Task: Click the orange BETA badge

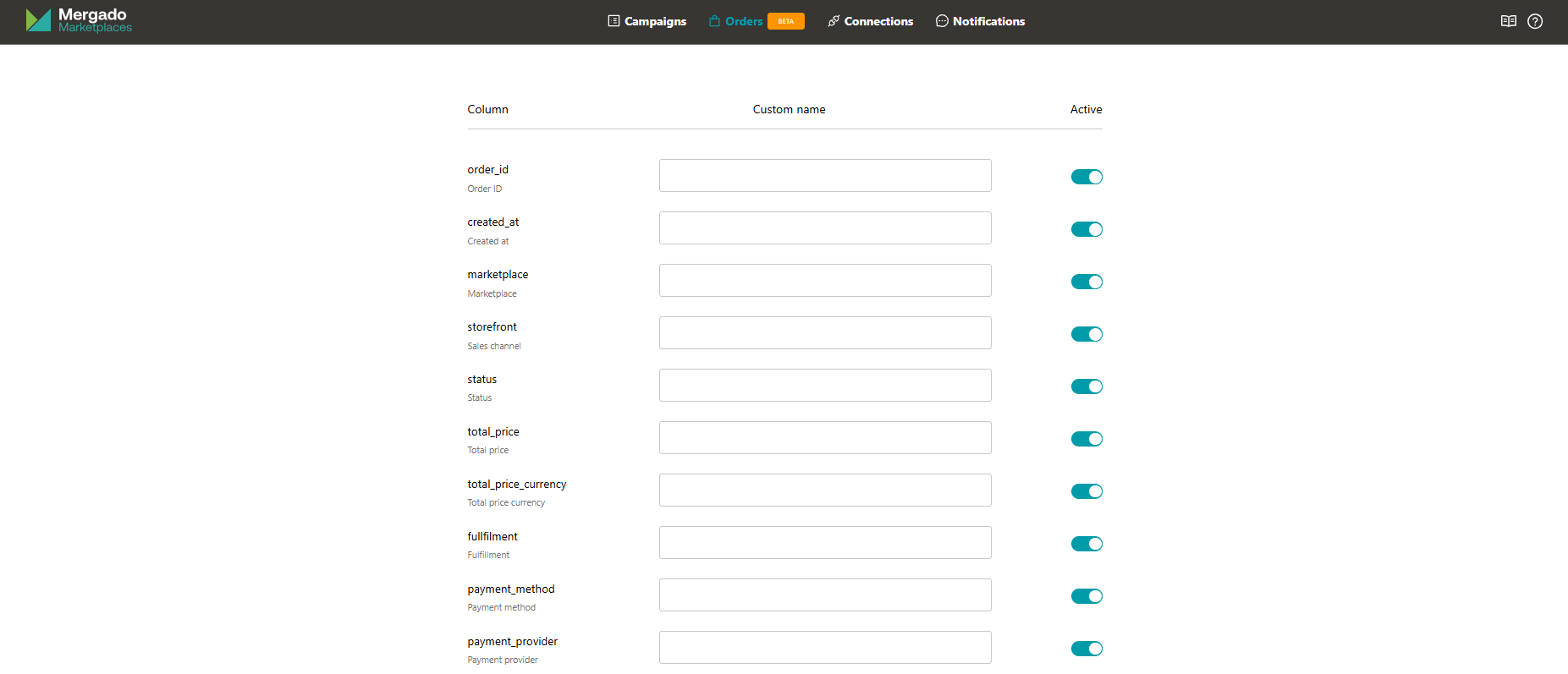Action: point(785,21)
